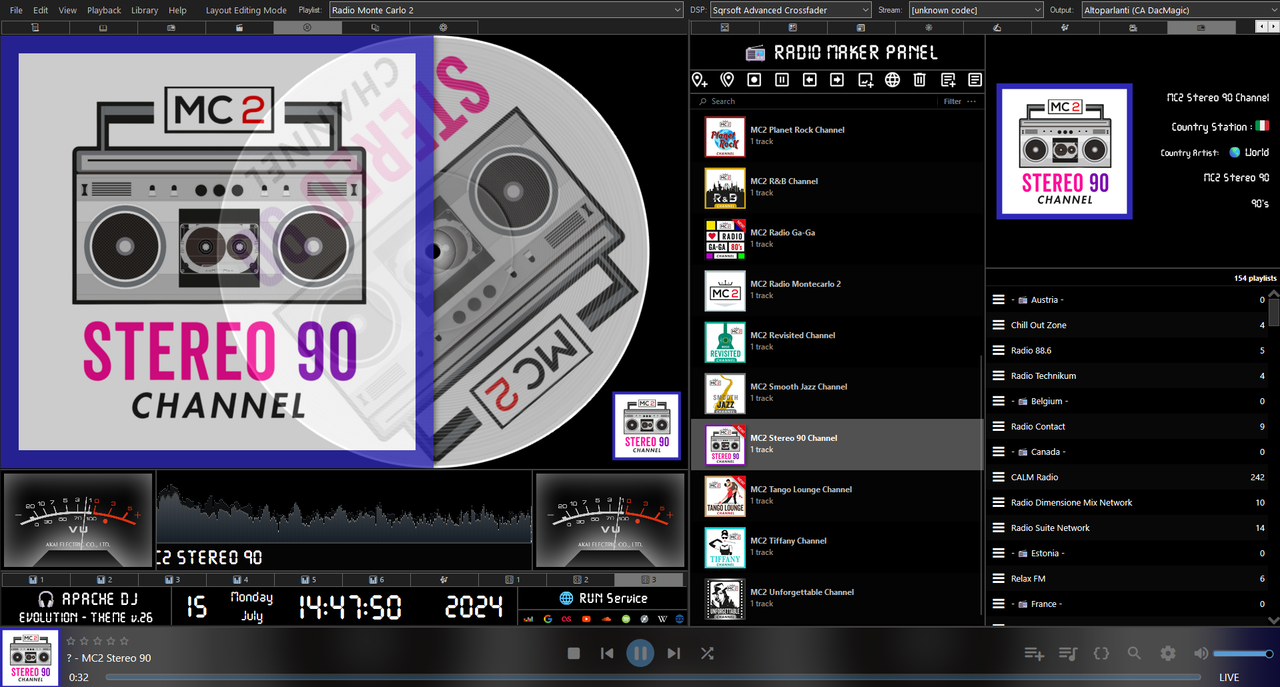Skip to previous track

click(x=607, y=653)
